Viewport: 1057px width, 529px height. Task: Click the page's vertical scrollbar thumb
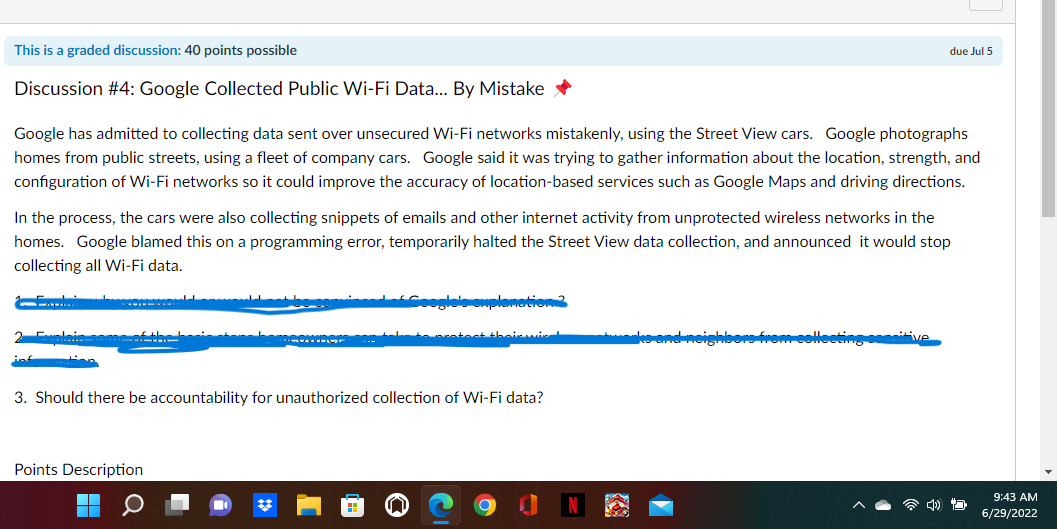tap(1048, 108)
